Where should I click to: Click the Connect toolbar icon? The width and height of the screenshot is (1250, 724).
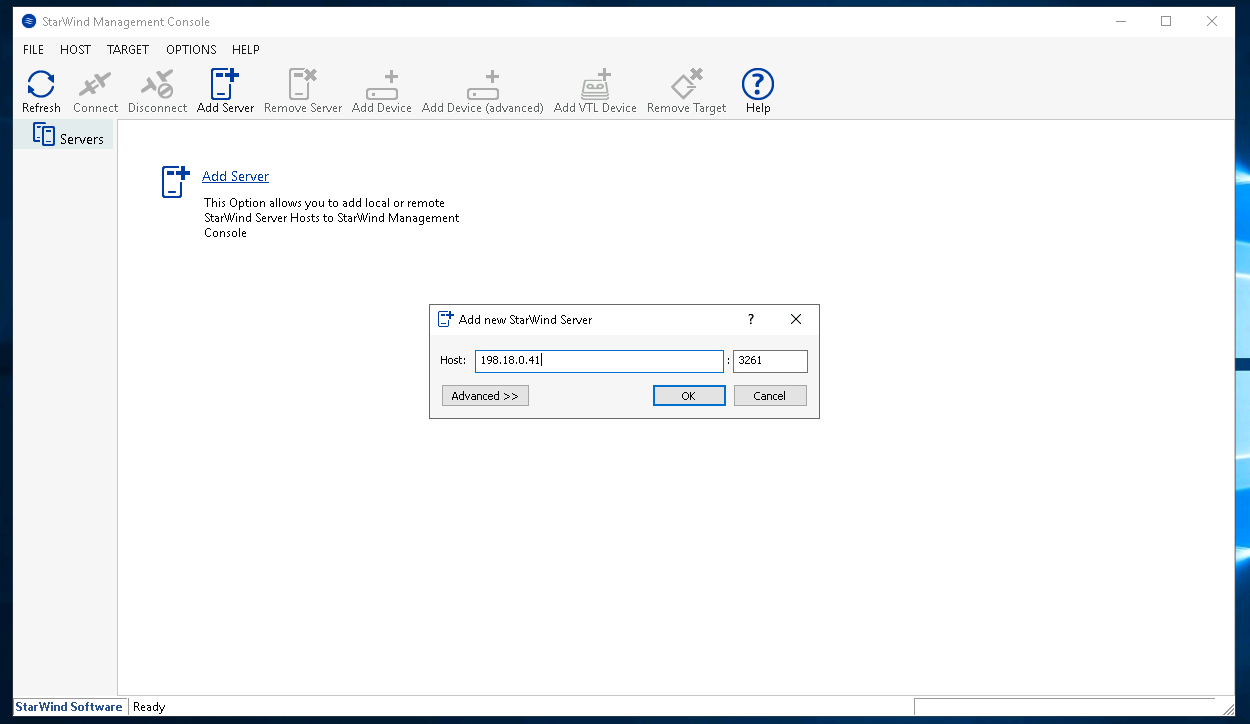pos(95,90)
